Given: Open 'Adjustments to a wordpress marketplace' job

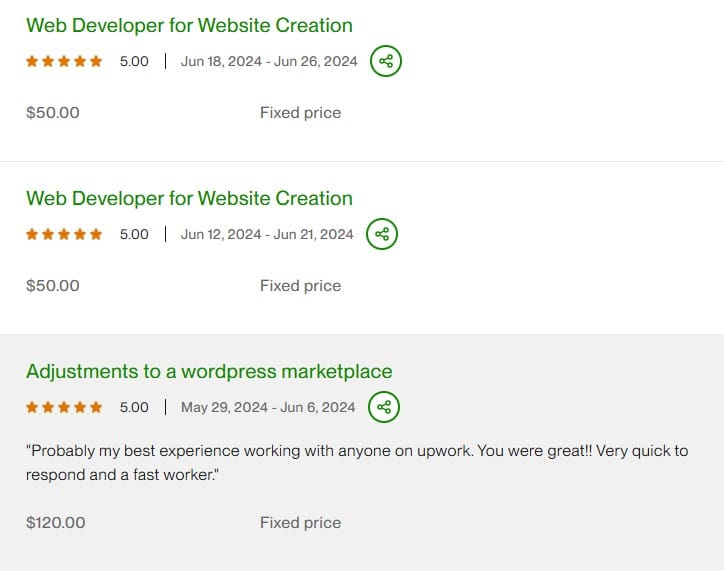Looking at the screenshot, I should (x=209, y=371).
